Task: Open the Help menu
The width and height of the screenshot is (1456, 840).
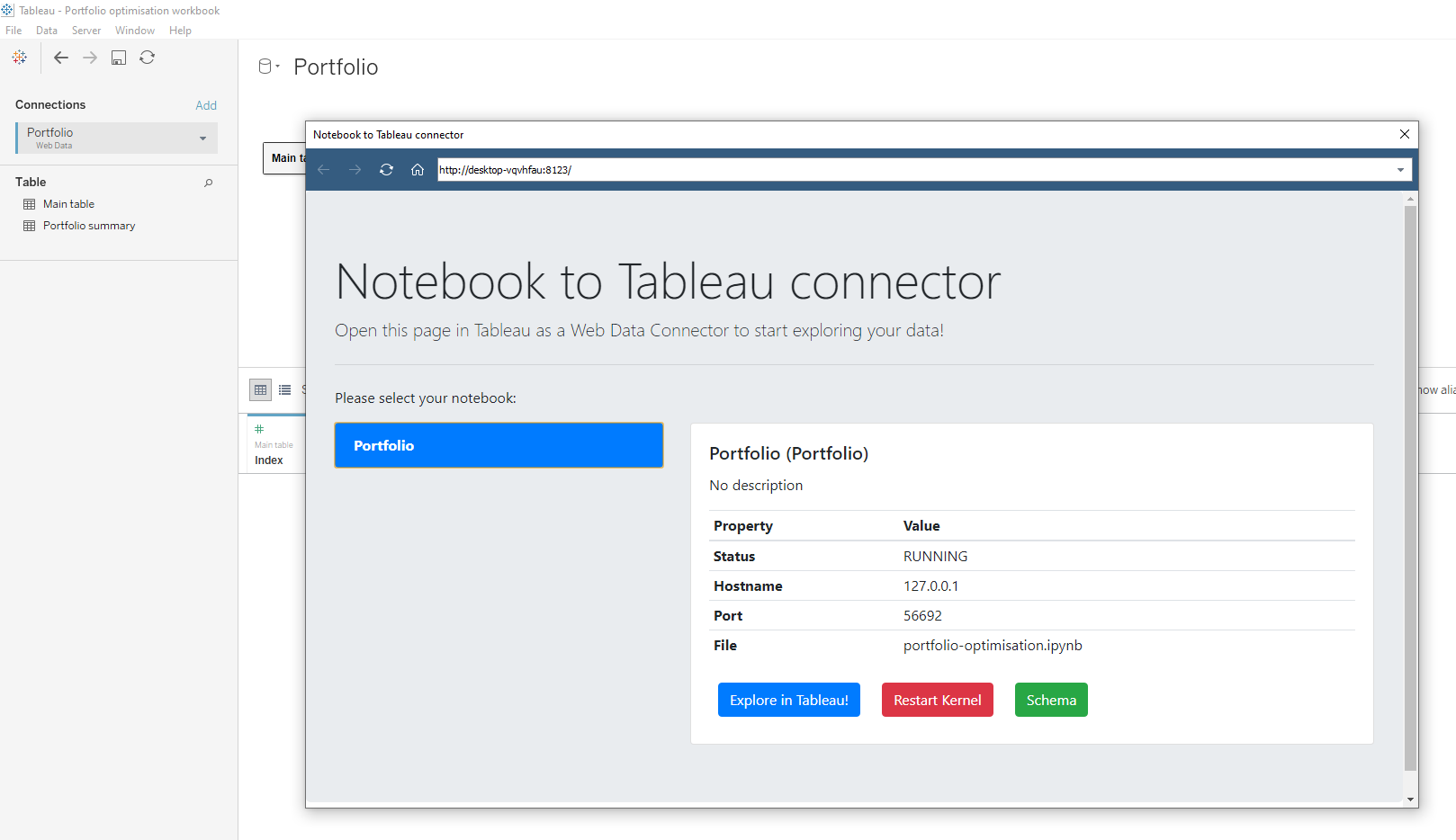Action: tap(180, 31)
